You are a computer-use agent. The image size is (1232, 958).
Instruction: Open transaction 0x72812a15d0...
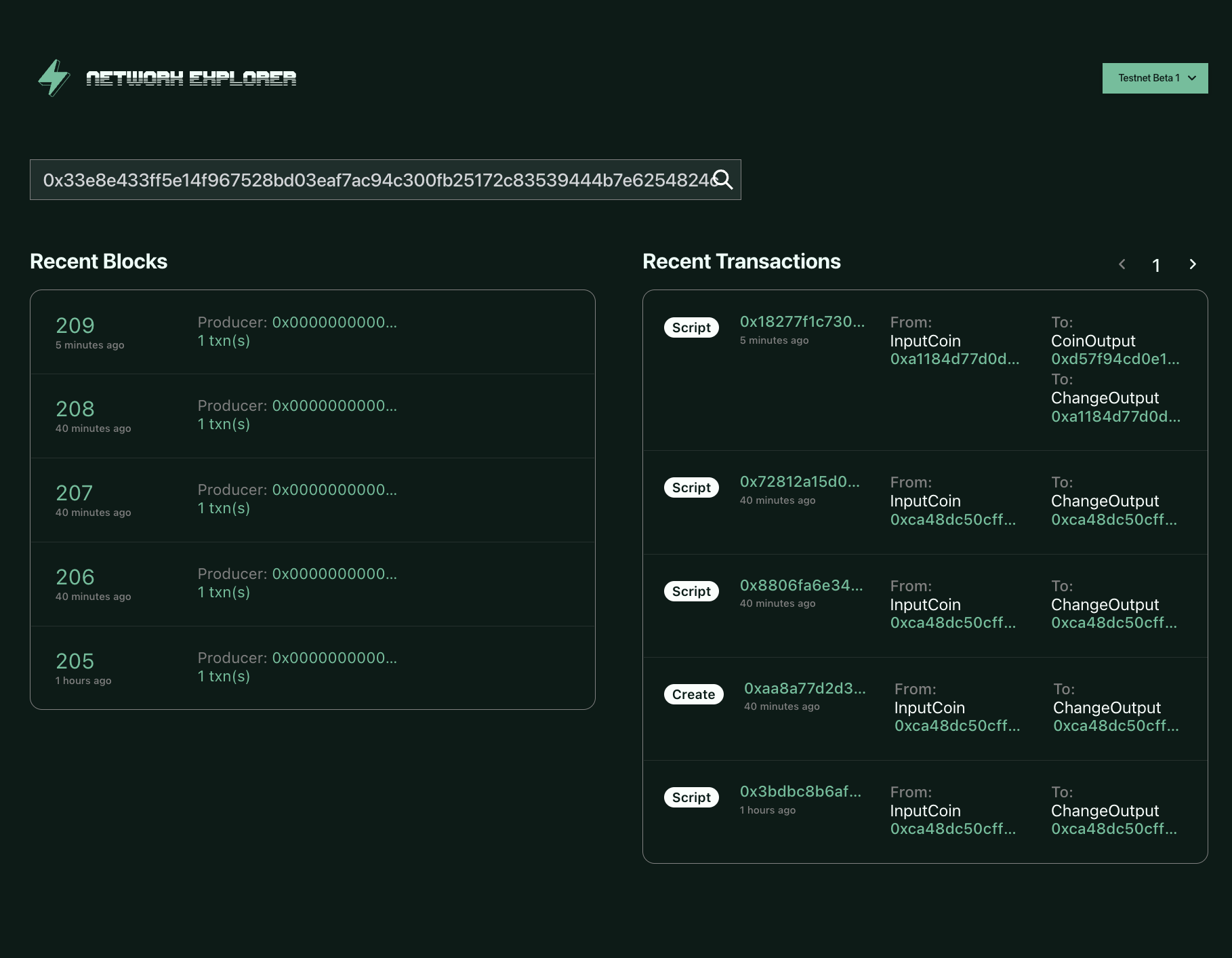tap(799, 482)
